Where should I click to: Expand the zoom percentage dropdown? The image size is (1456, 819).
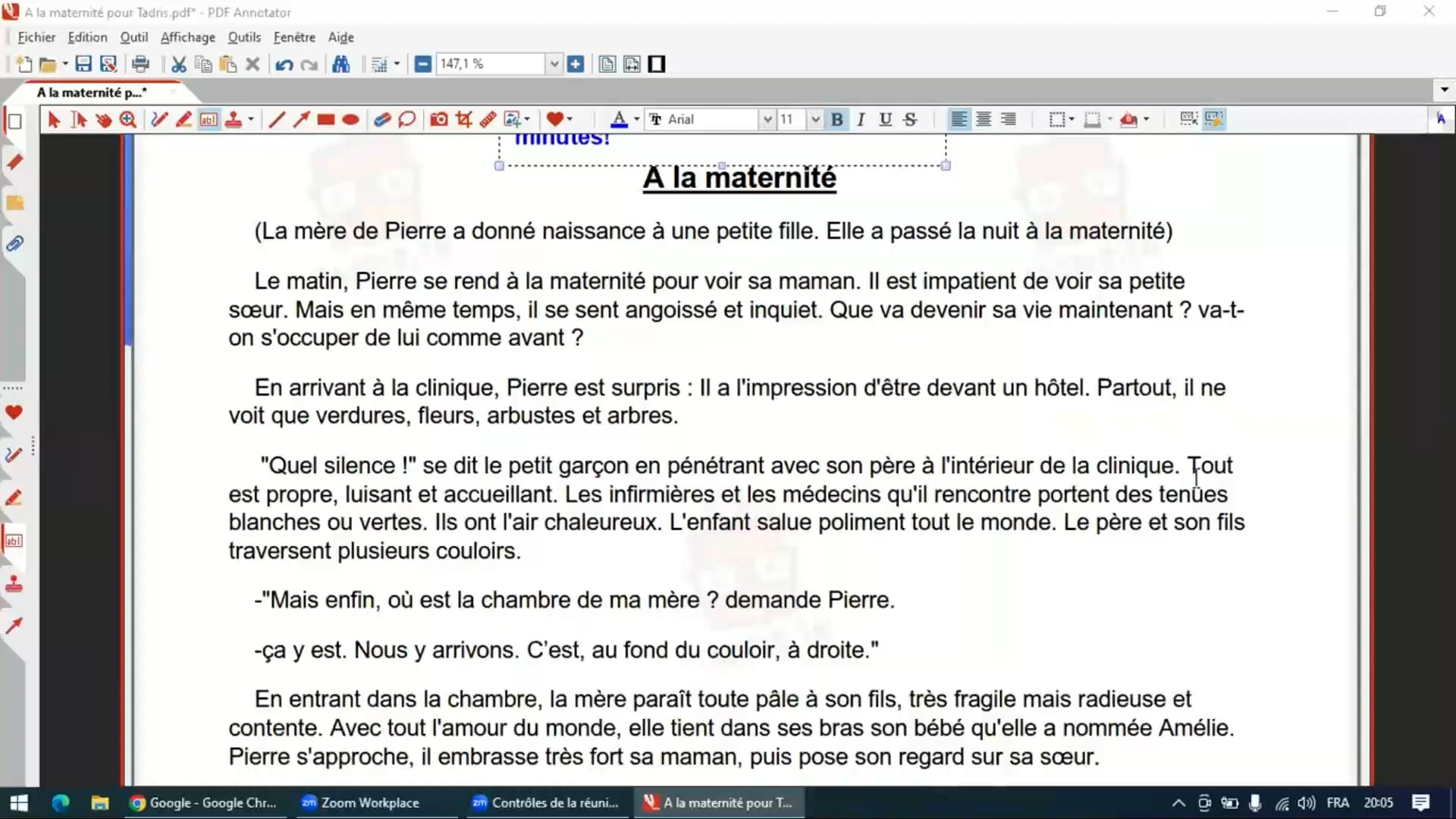point(554,64)
